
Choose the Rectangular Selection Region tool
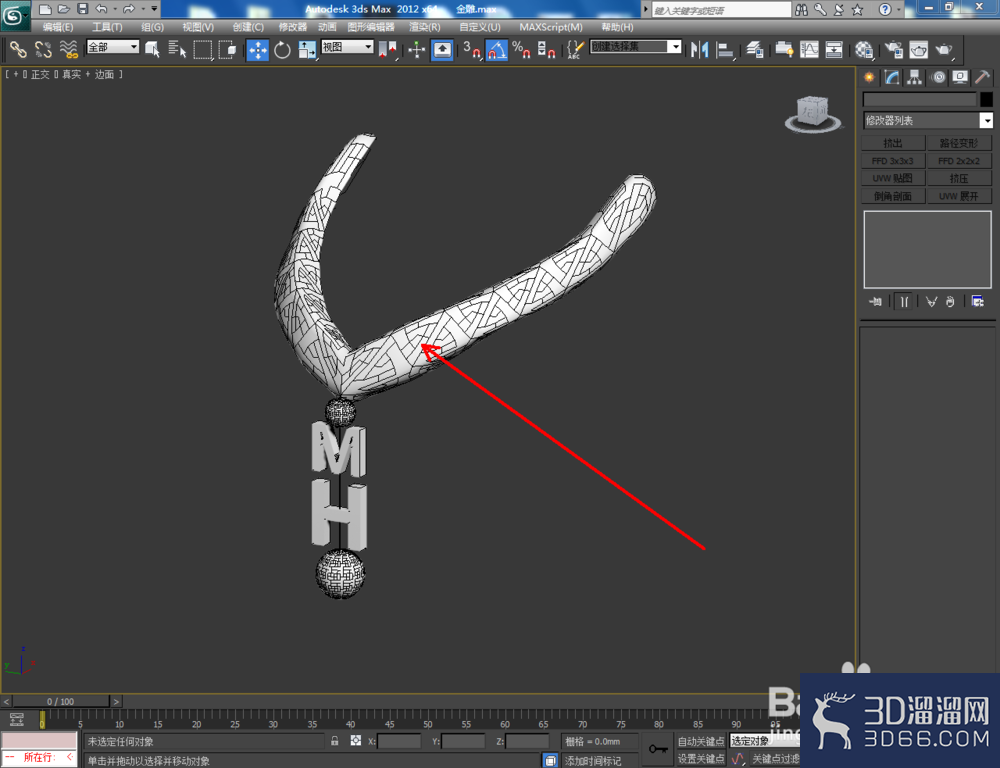coord(203,49)
